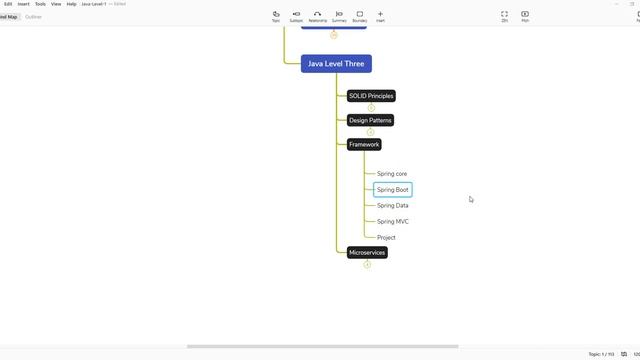The width and height of the screenshot is (640, 360).
Task: Select the SOLID Principles topic
Action: pos(371,96)
